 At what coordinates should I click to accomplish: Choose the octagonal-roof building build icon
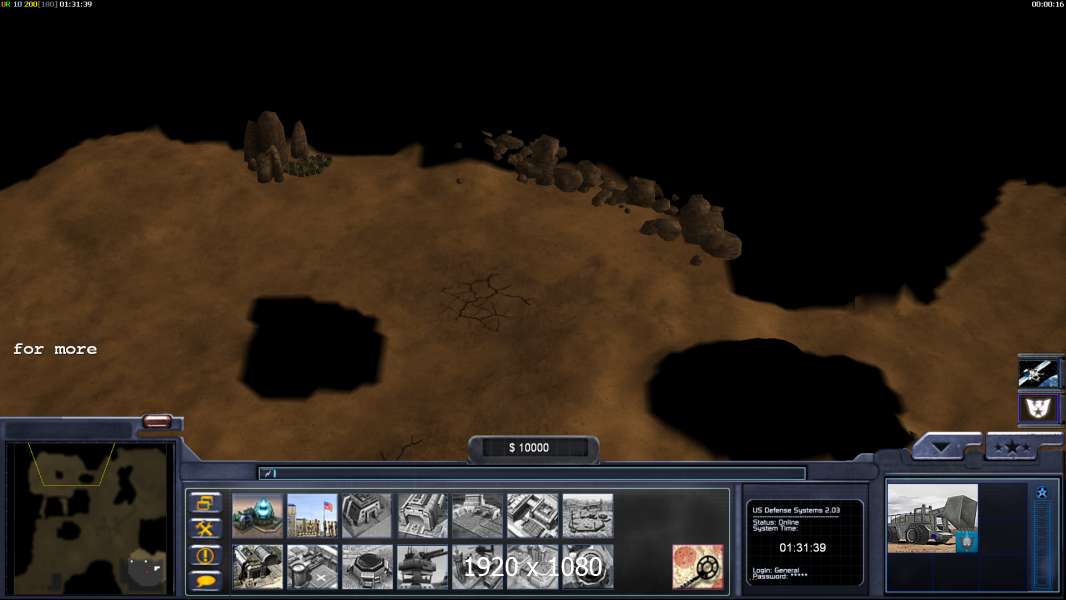367,566
